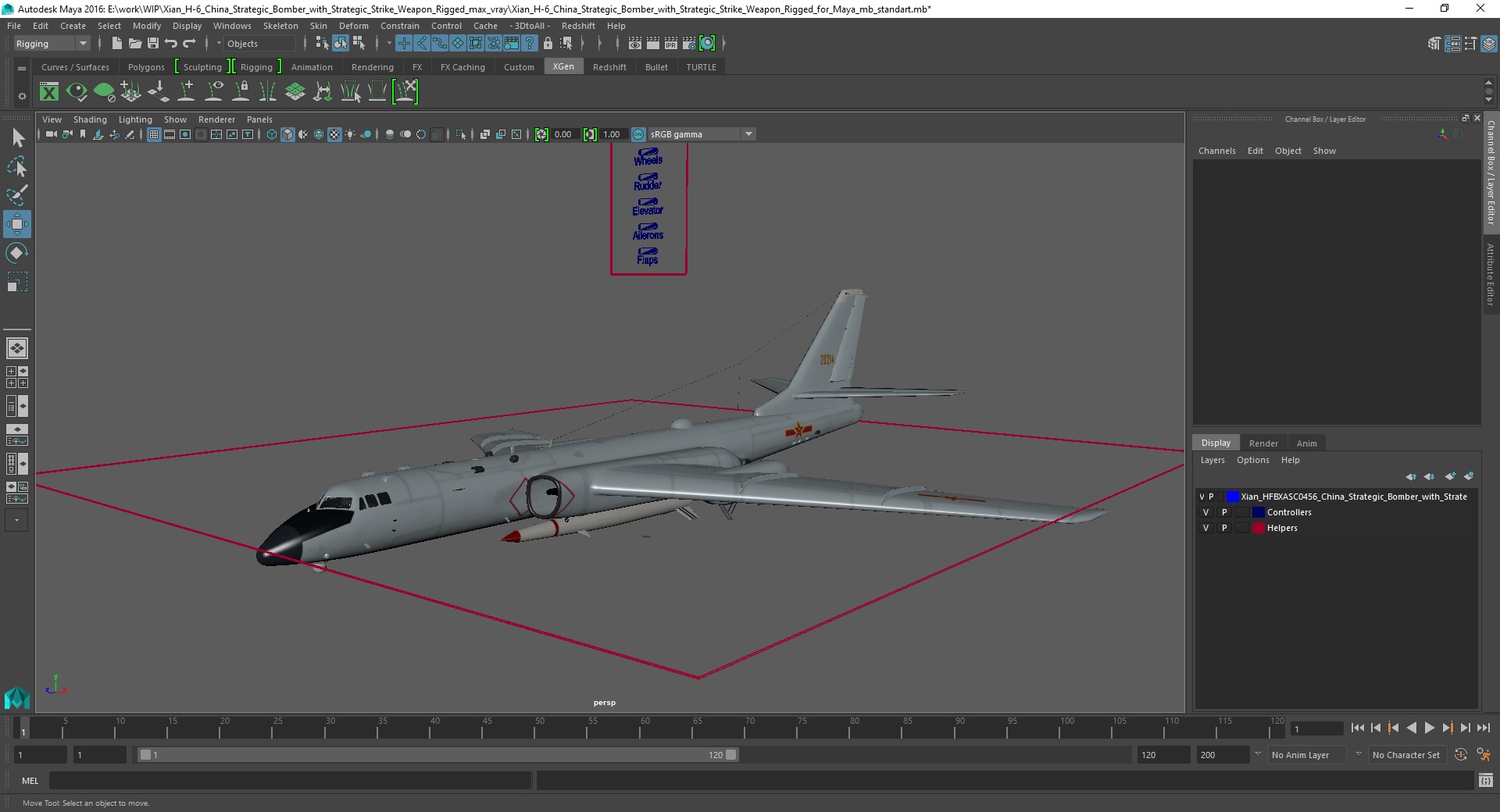The width and height of the screenshot is (1500, 812).
Task: Switch to the Animation shelf tab
Action: (312, 67)
